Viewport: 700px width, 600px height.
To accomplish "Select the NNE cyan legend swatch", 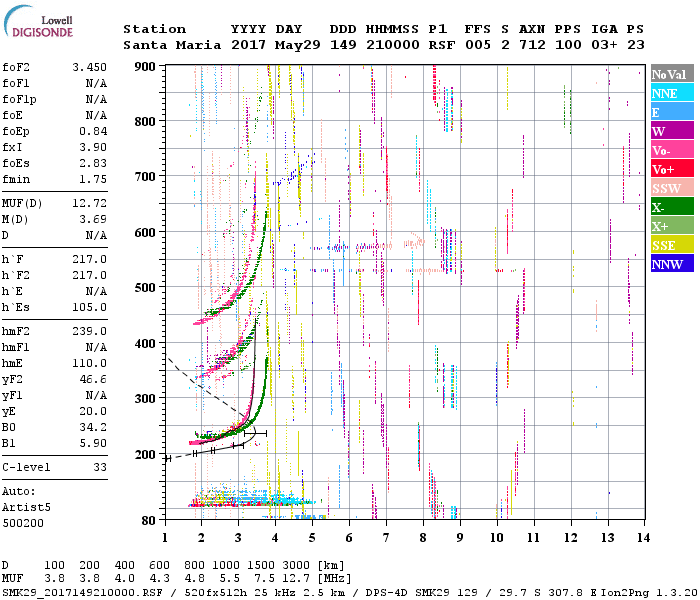I will 672,93.
